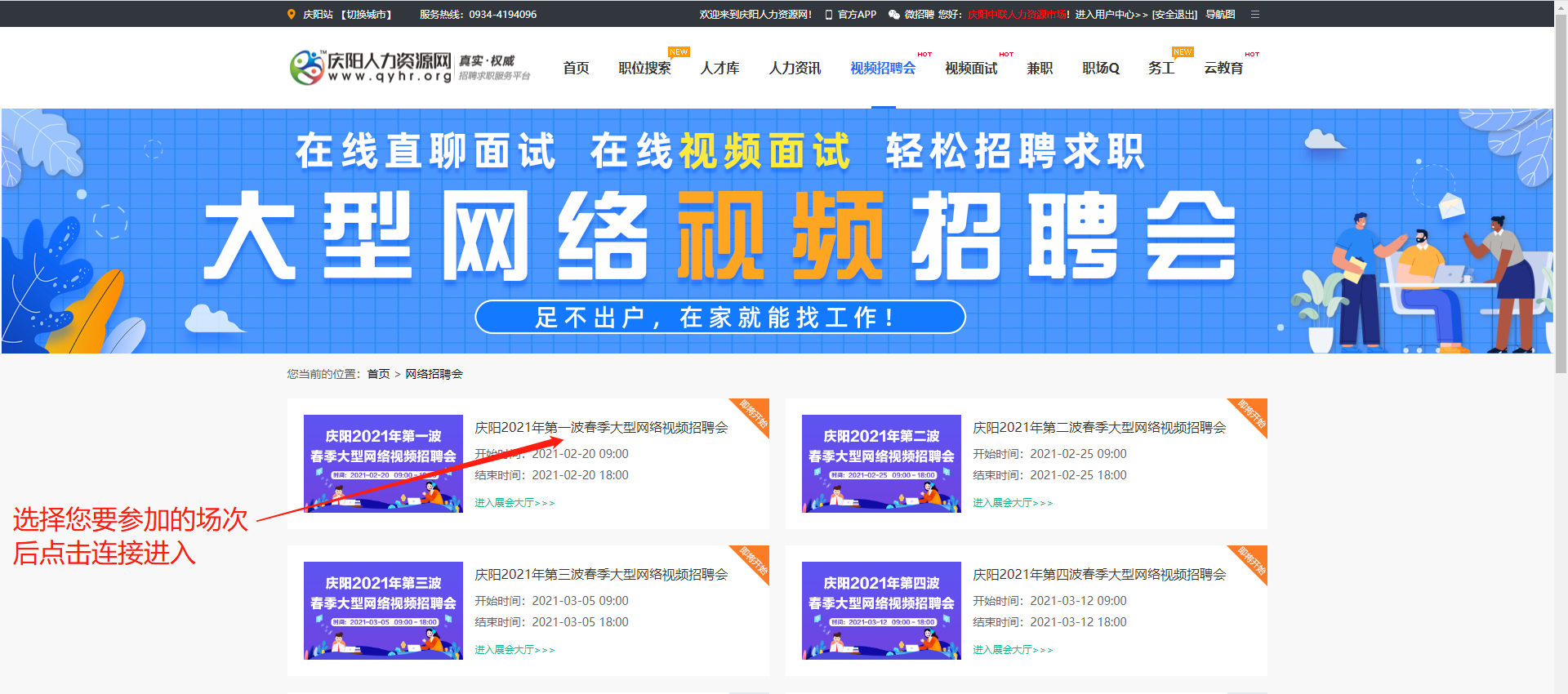Screen dimensions: 1568x694
Task: Open the 职位搜索 nav item
Action: [644, 69]
